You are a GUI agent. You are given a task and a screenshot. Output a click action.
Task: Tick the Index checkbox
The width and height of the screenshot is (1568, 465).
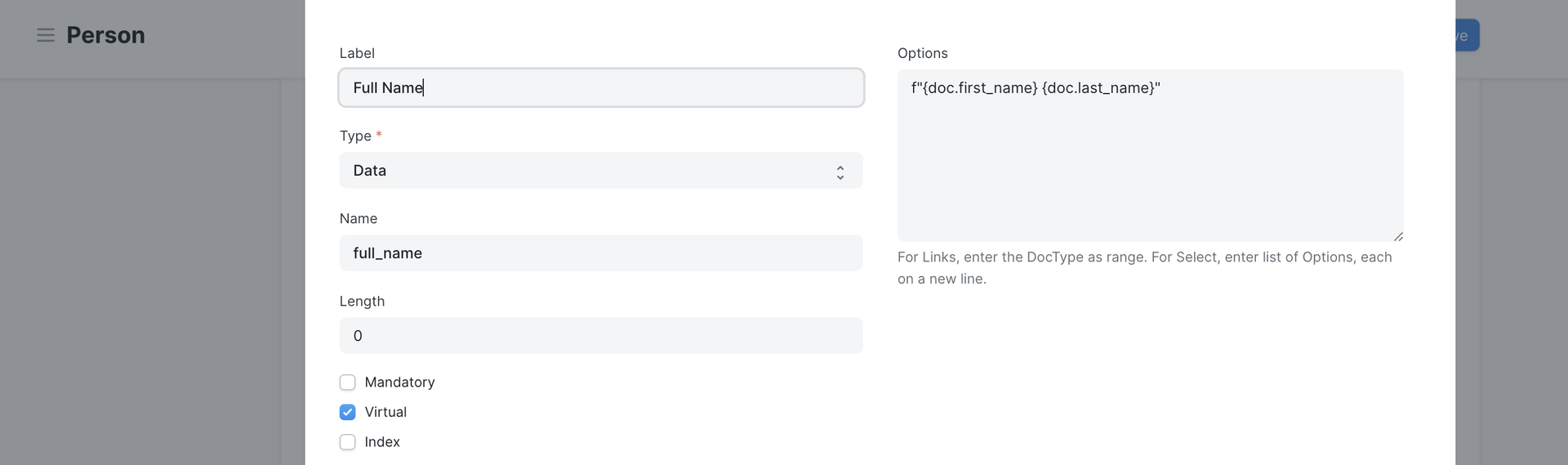(x=348, y=442)
